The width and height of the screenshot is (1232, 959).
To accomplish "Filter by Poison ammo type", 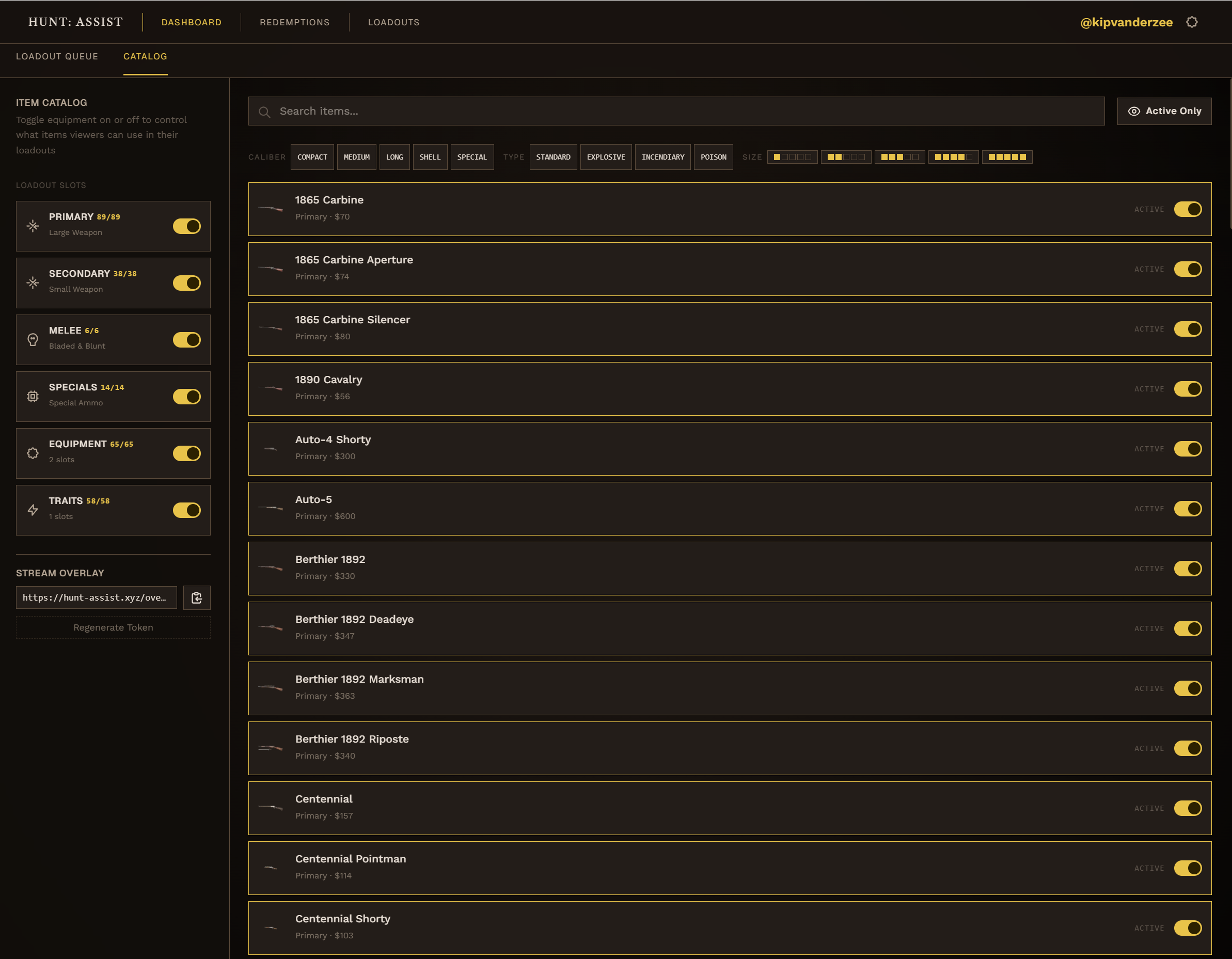I will click(713, 157).
